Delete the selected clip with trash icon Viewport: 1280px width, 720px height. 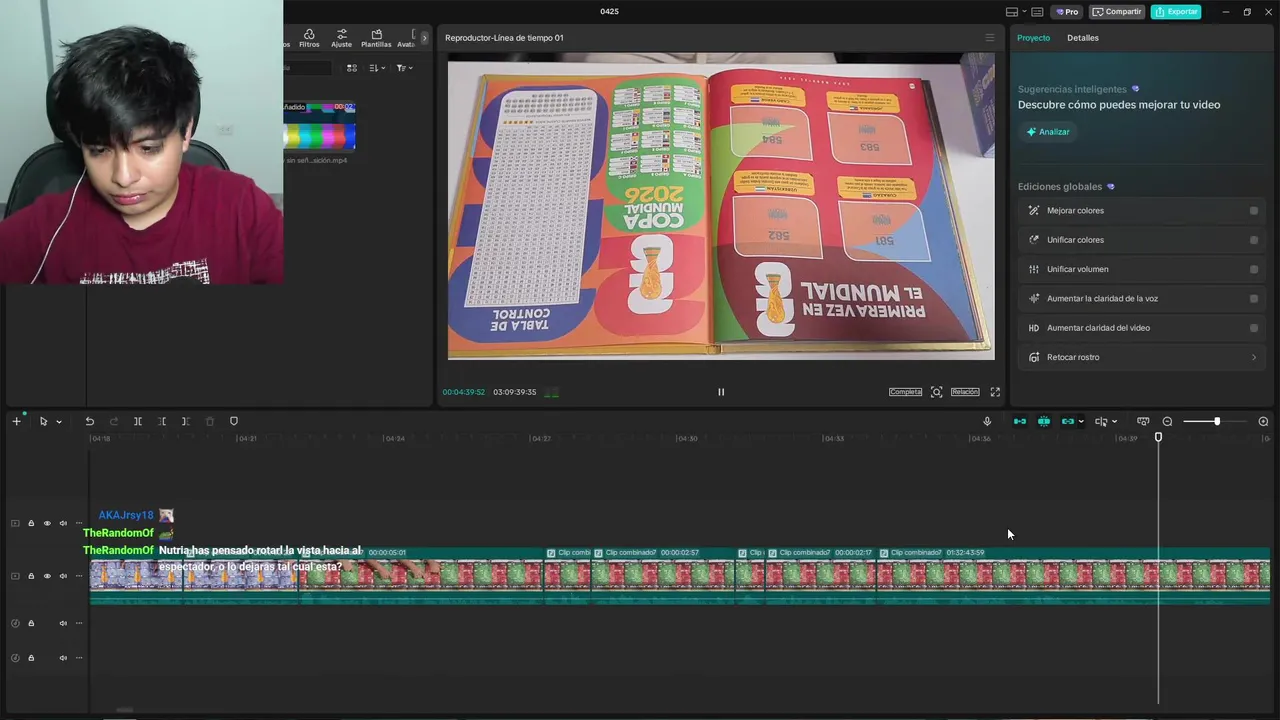210,421
